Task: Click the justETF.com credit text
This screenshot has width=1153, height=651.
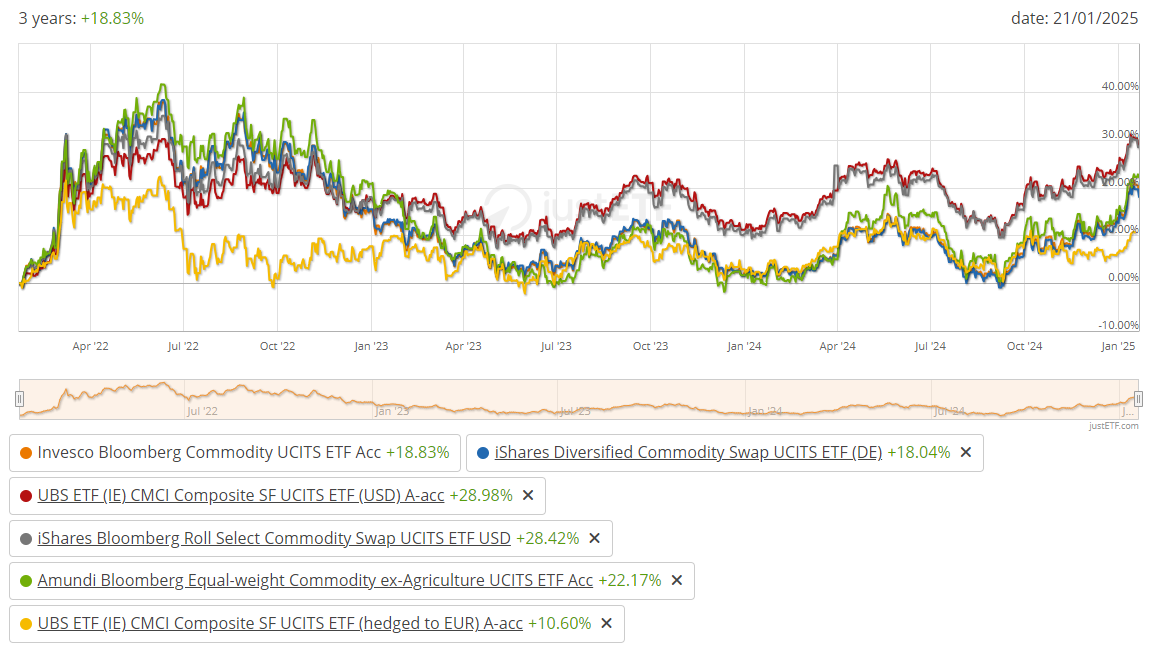Action: pos(1113,426)
